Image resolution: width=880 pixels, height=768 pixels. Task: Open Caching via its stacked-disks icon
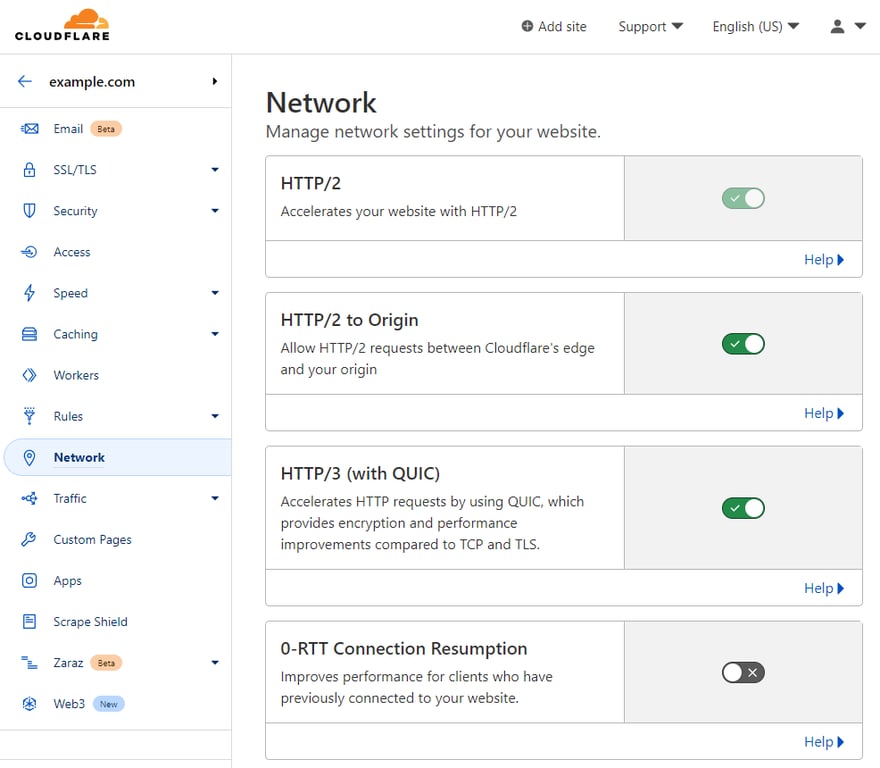pyautogui.click(x=29, y=333)
